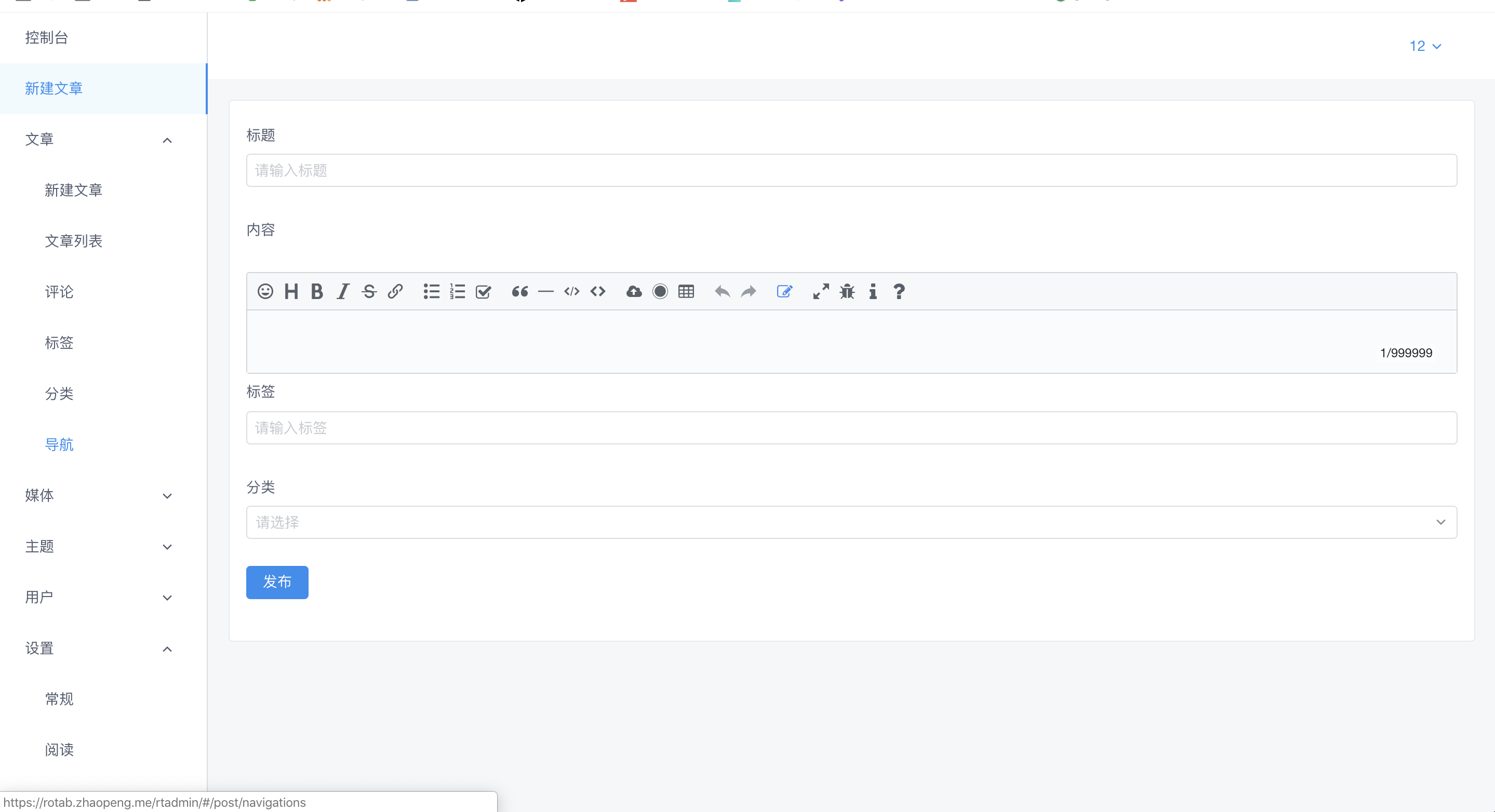The width and height of the screenshot is (1495, 812).
Task: Switch editor to fullscreen mode
Action: pos(821,291)
